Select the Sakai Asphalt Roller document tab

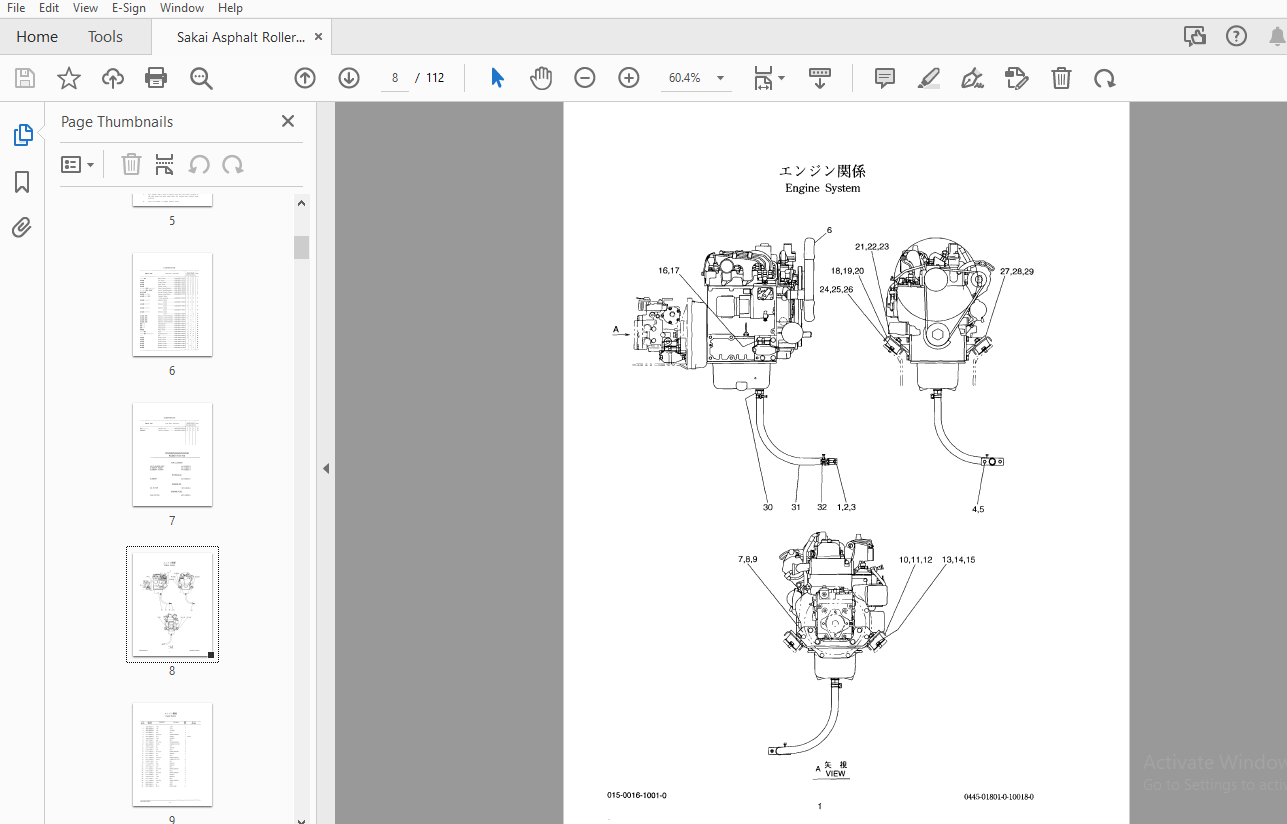coord(240,37)
